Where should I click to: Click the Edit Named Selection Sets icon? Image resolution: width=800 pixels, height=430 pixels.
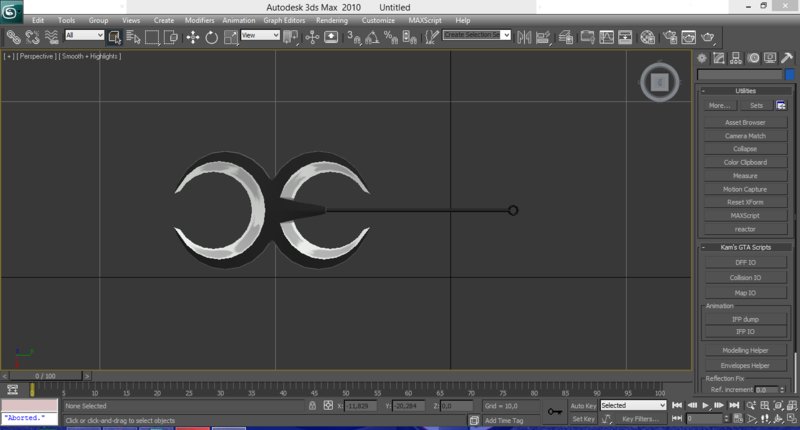[432, 37]
